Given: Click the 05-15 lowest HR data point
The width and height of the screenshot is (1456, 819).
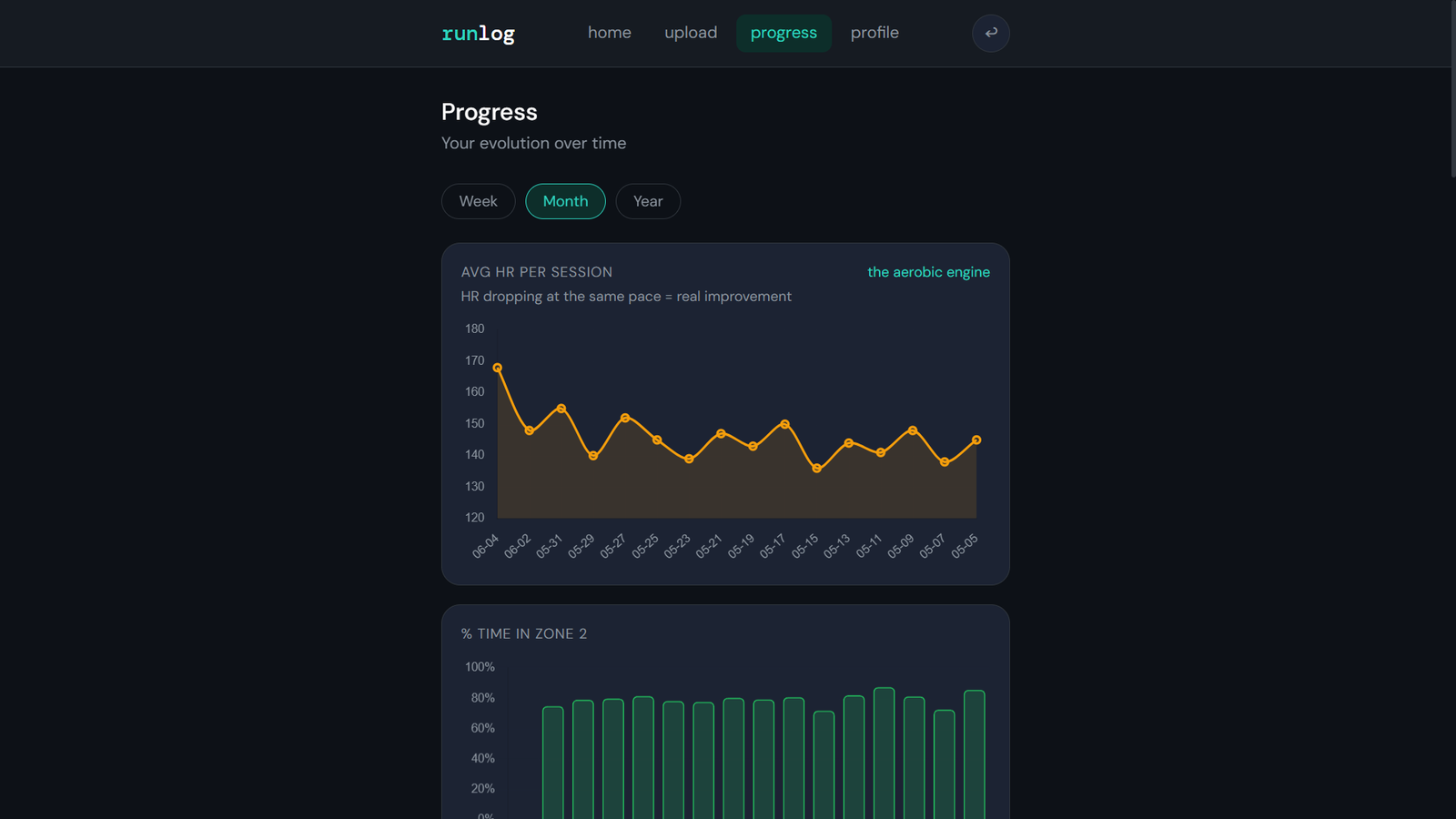Looking at the screenshot, I should tap(817, 469).
